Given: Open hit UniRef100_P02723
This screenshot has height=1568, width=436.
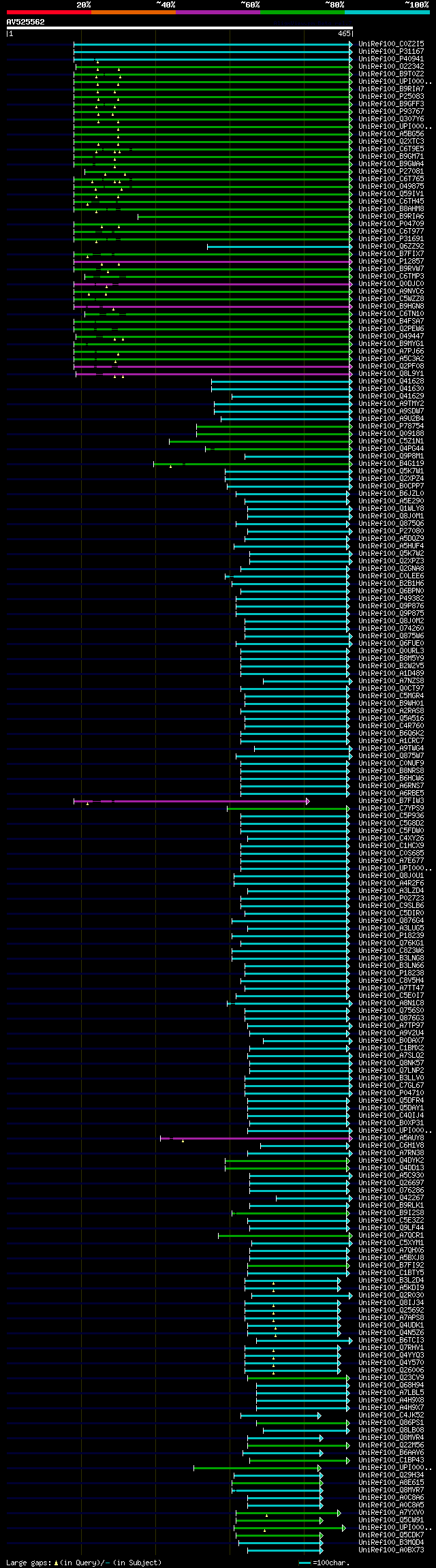Looking at the screenshot, I should click(391, 898).
